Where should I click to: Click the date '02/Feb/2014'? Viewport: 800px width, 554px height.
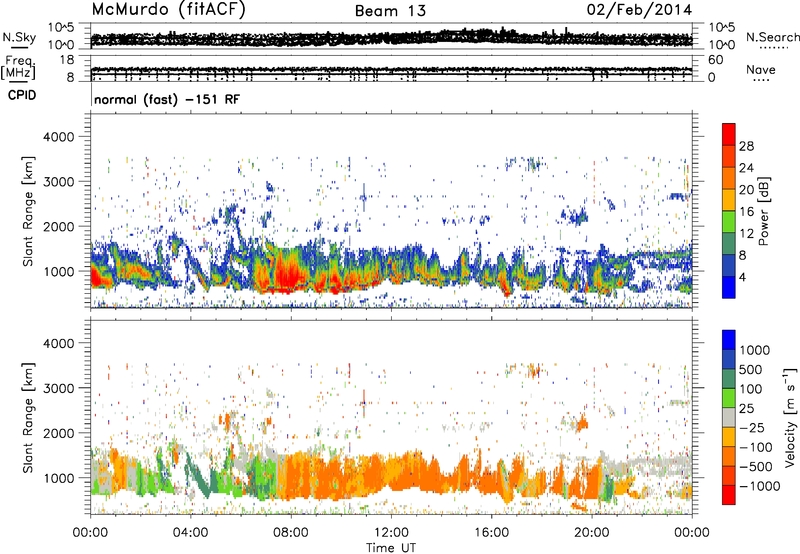(639, 10)
